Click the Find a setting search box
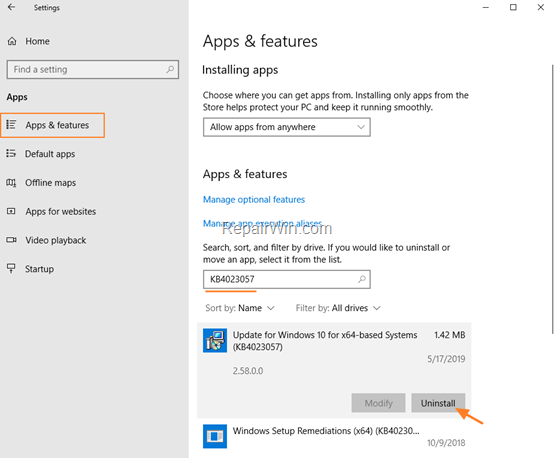 (93, 69)
